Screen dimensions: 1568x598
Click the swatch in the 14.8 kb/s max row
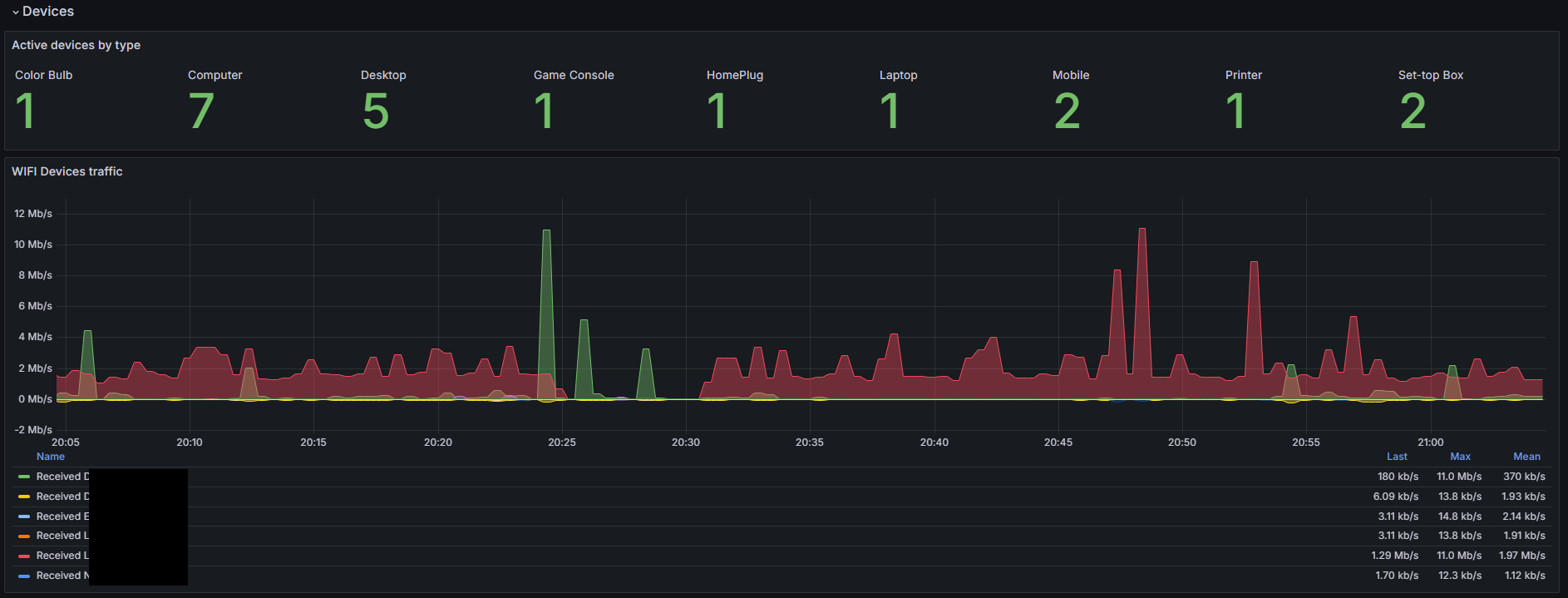pyautogui.click(x=24, y=516)
